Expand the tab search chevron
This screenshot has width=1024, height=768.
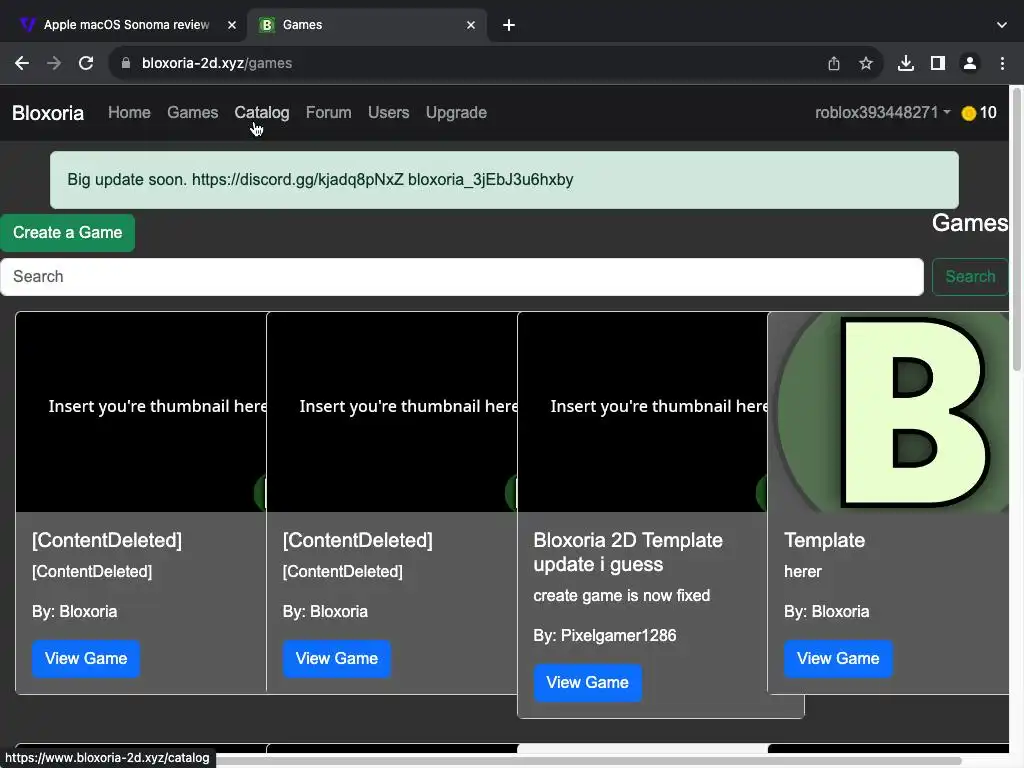point(1002,25)
